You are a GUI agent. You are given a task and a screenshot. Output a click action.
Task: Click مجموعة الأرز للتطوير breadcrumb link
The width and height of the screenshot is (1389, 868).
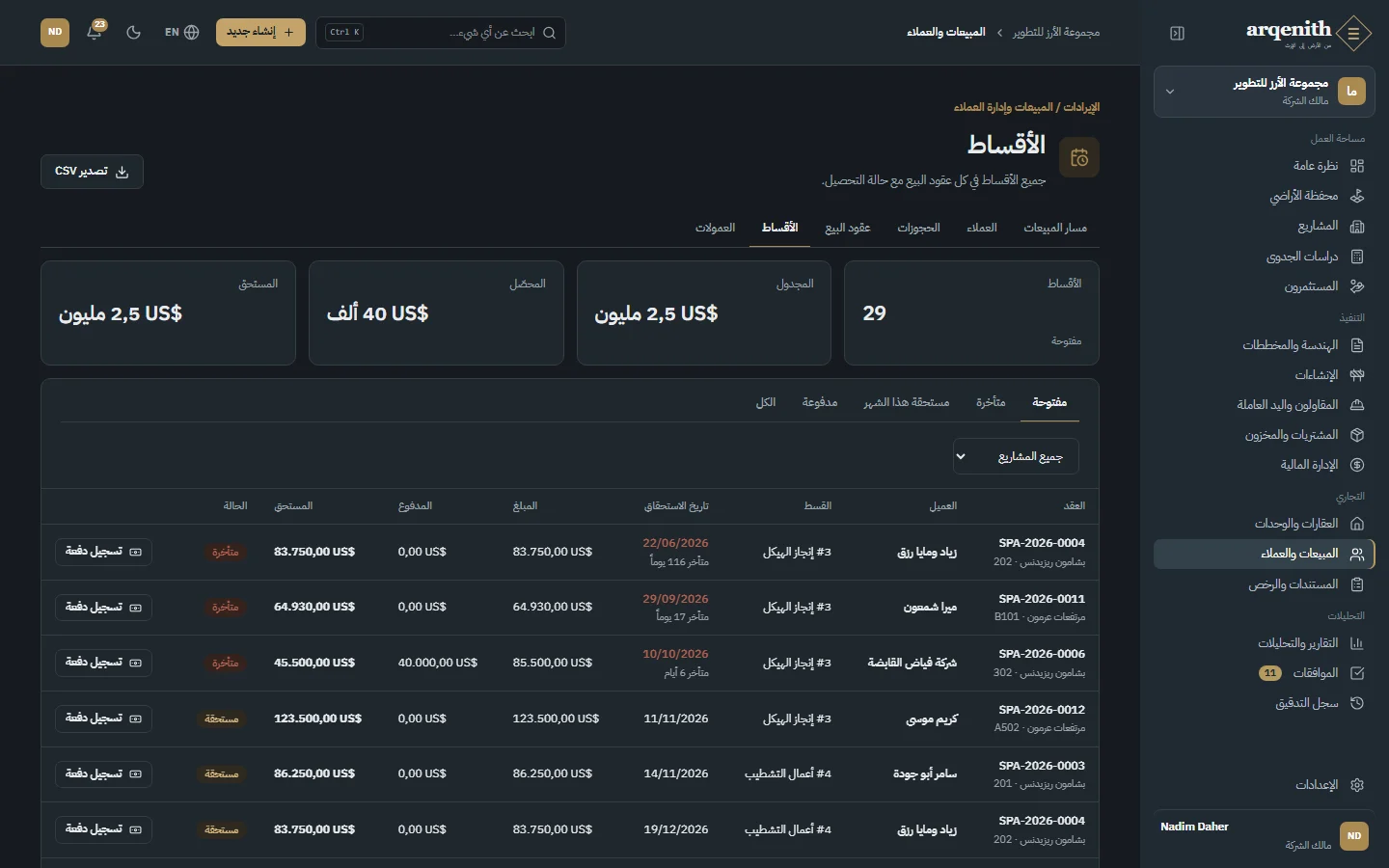click(1056, 32)
